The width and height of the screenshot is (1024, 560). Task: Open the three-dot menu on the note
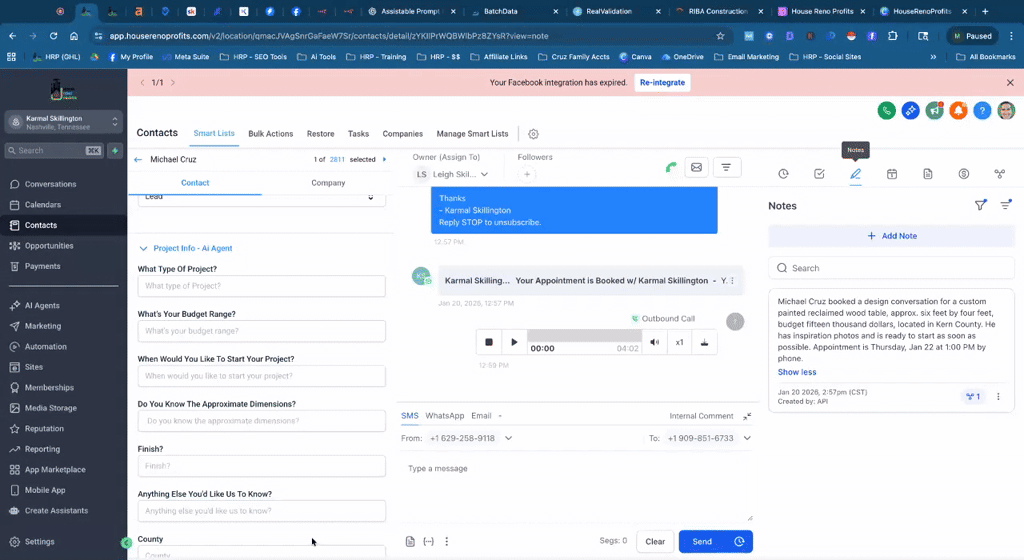(x=997, y=396)
